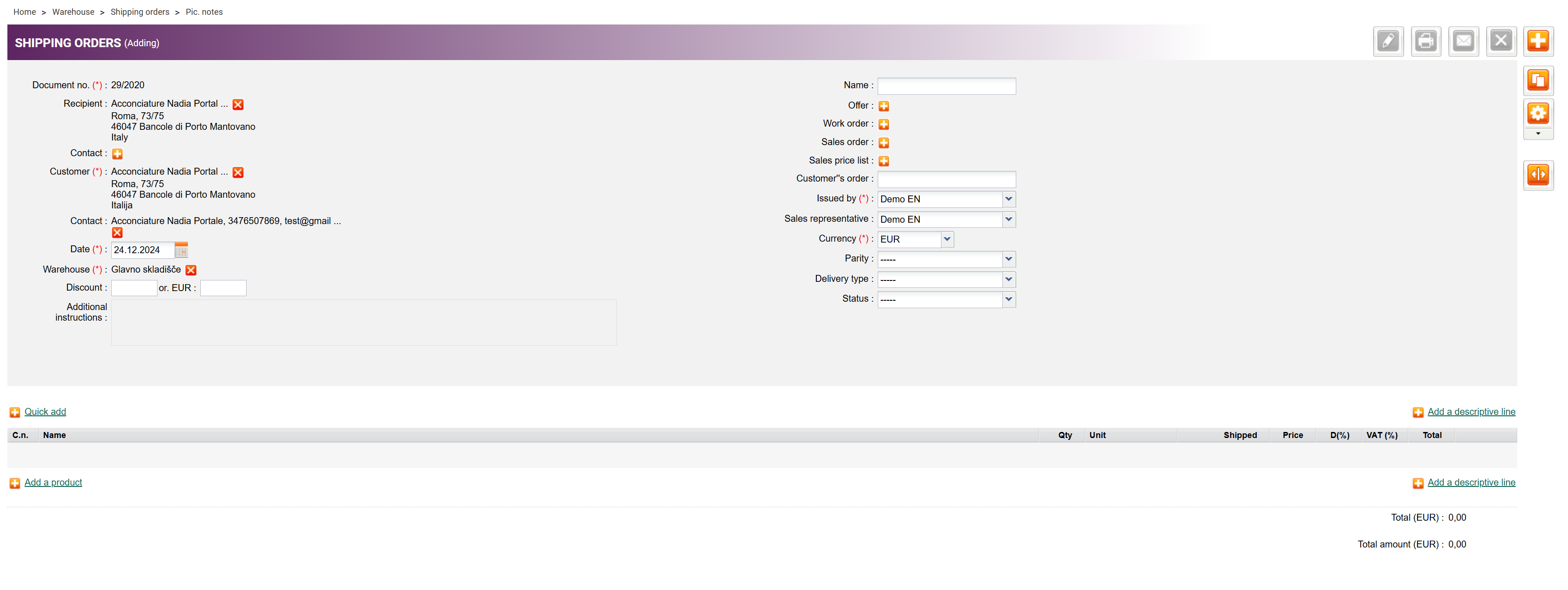Open the Delivery type dropdown
The height and width of the screenshot is (590, 1568).
coord(1008,280)
